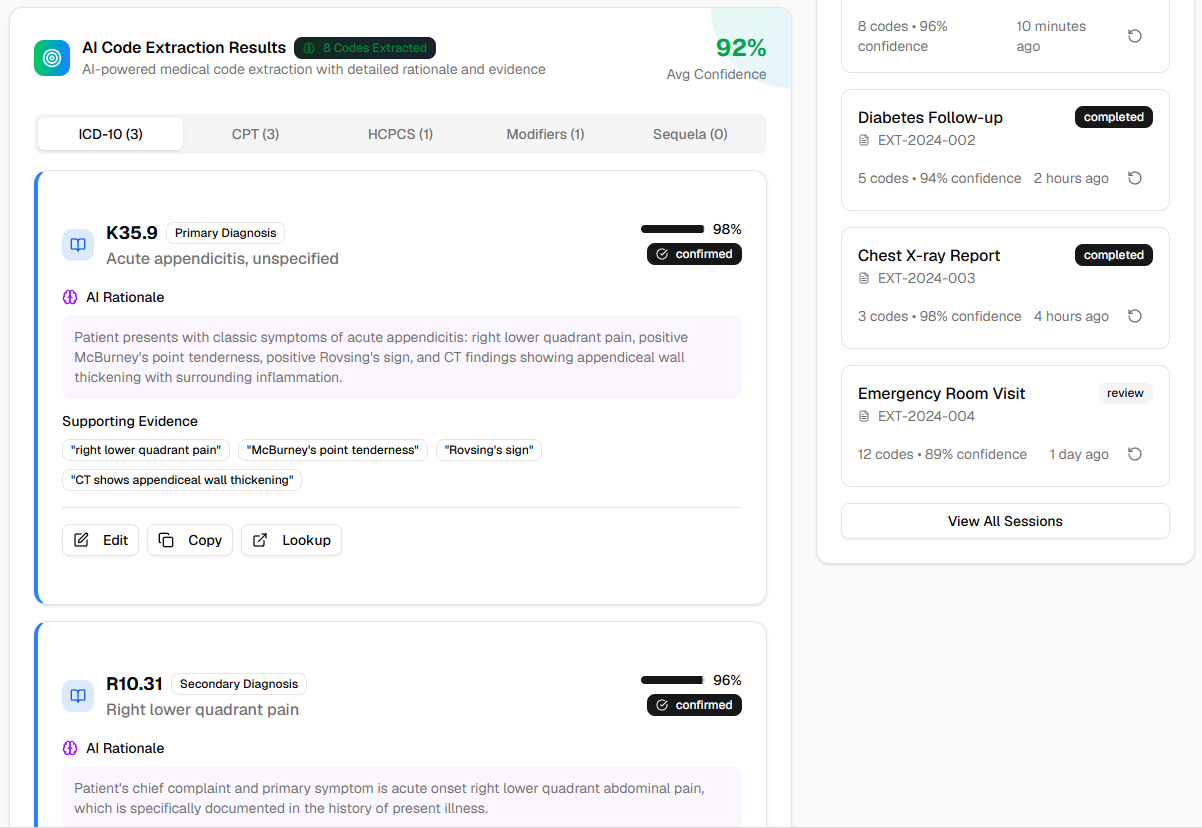
Task: Rerun the Diabetes Follow-up session via refresh icon
Action: coord(1134,178)
